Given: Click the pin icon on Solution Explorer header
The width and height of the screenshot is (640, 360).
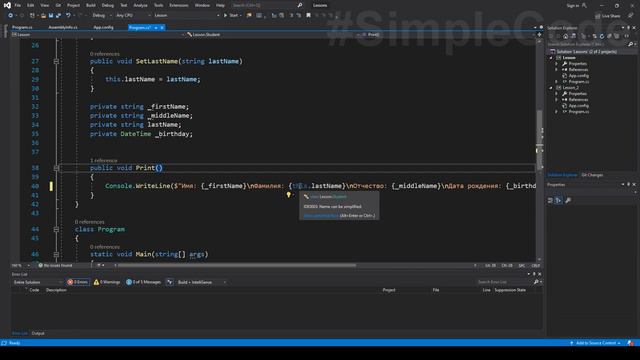Looking at the screenshot, I should pyautogui.click(x=629, y=28).
